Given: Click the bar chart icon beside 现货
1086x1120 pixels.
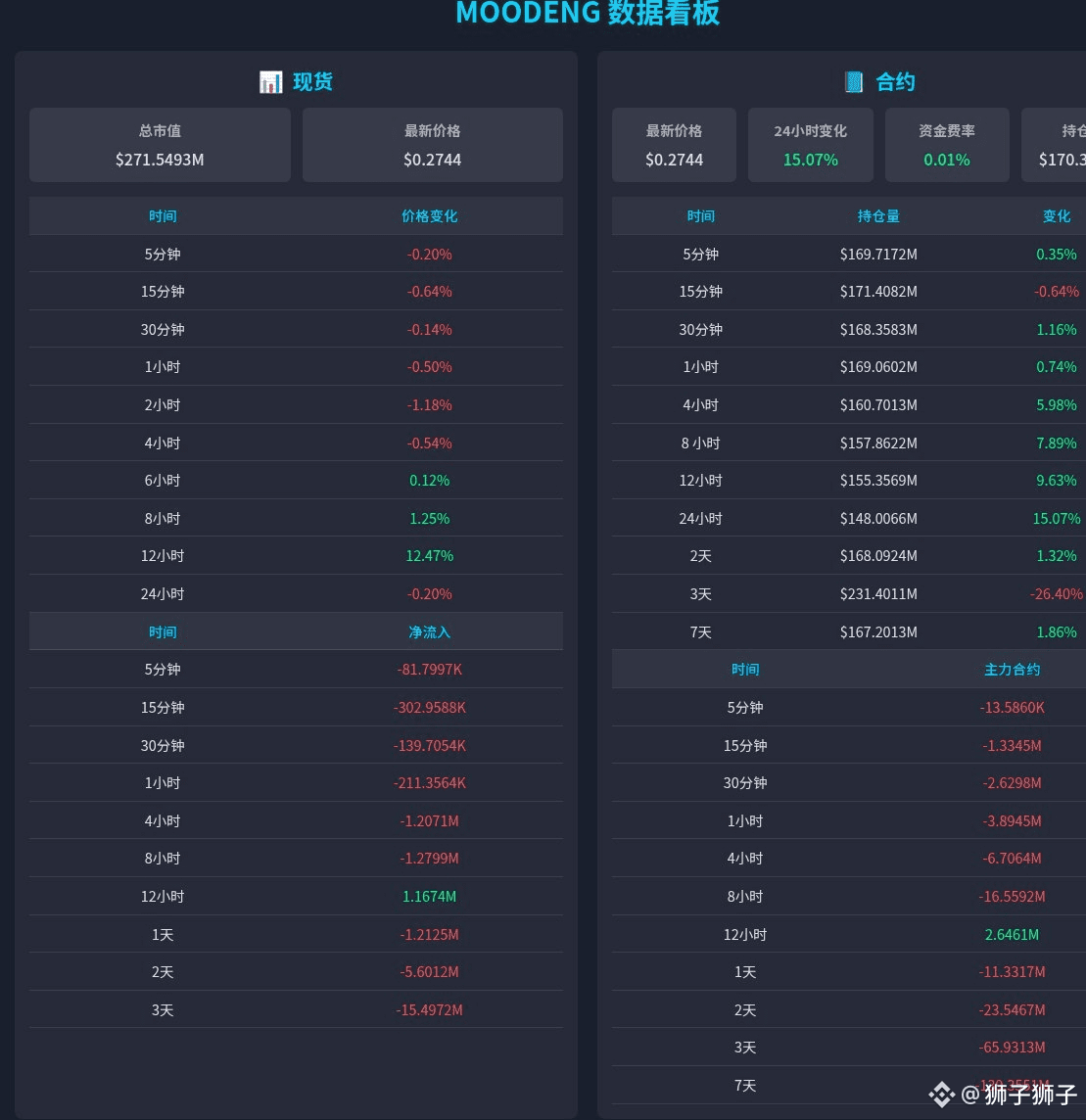Looking at the screenshot, I should (270, 82).
